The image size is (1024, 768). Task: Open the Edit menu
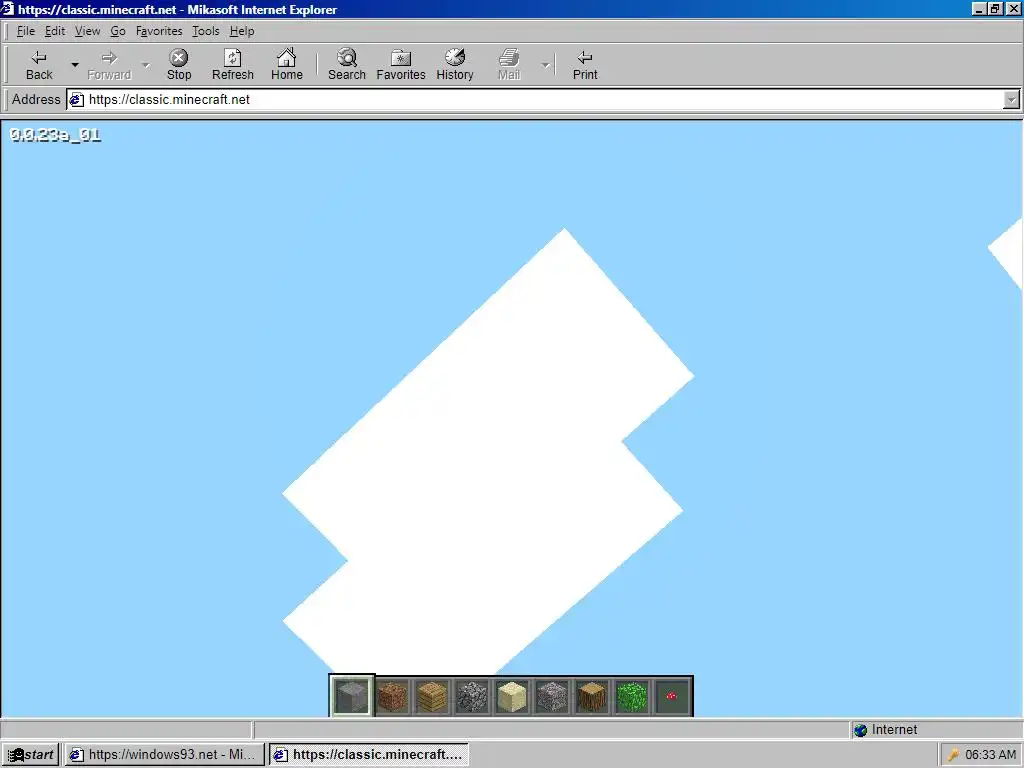point(55,31)
